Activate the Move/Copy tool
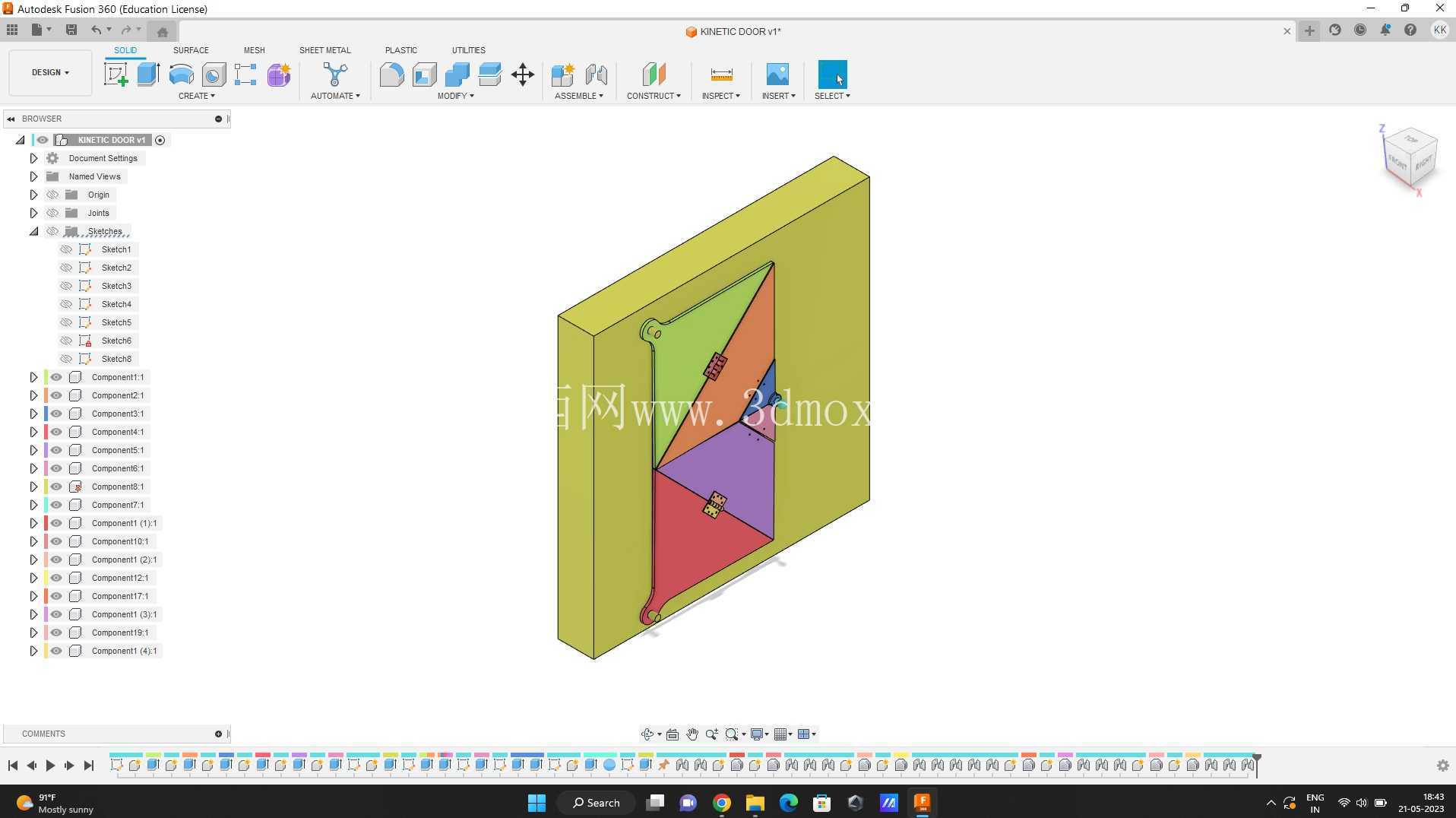 click(x=523, y=75)
